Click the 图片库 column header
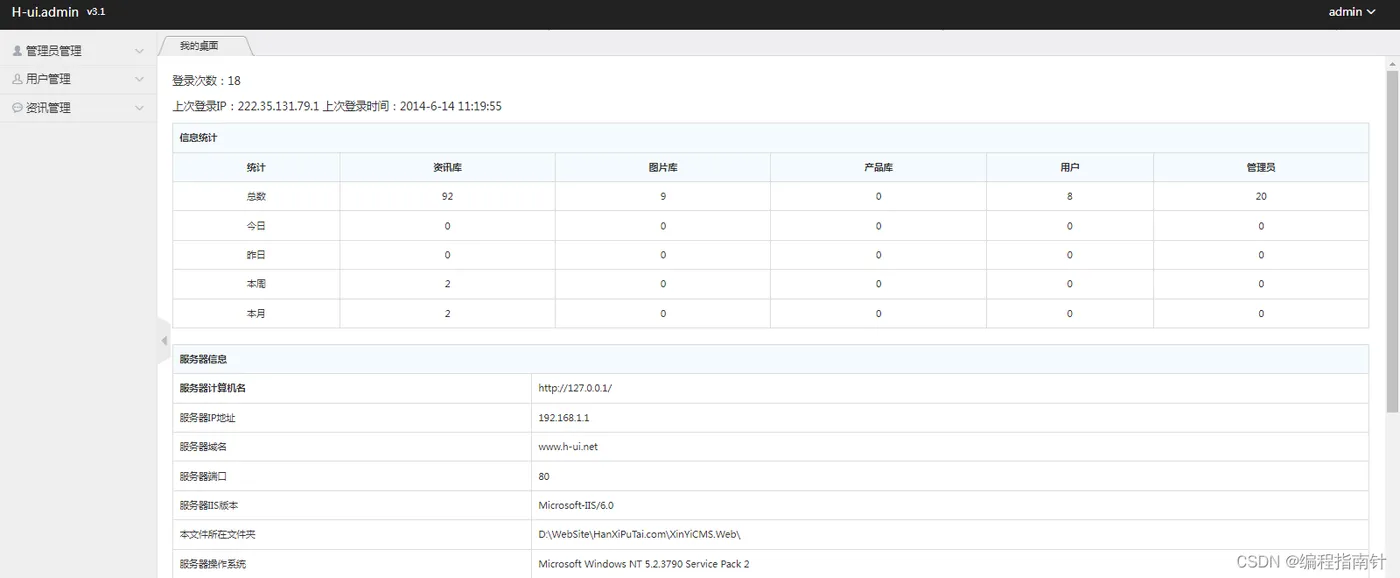 point(663,167)
